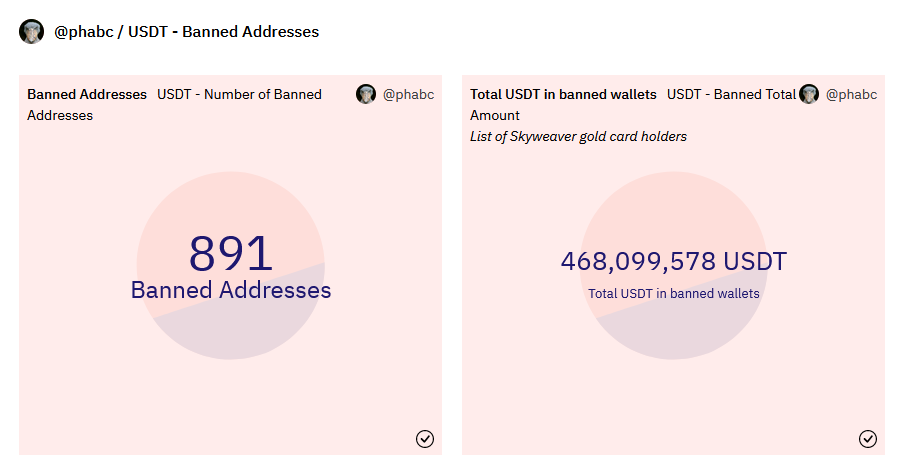
Task: Click the dashboard owner avatar in the header
Action: (32, 32)
